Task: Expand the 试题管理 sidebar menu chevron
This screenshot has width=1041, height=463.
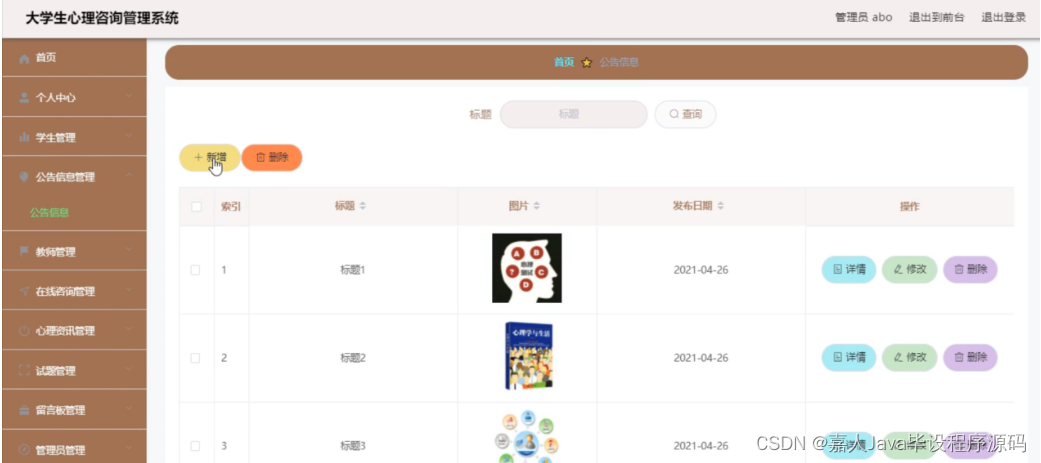Action: click(x=129, y=369)
